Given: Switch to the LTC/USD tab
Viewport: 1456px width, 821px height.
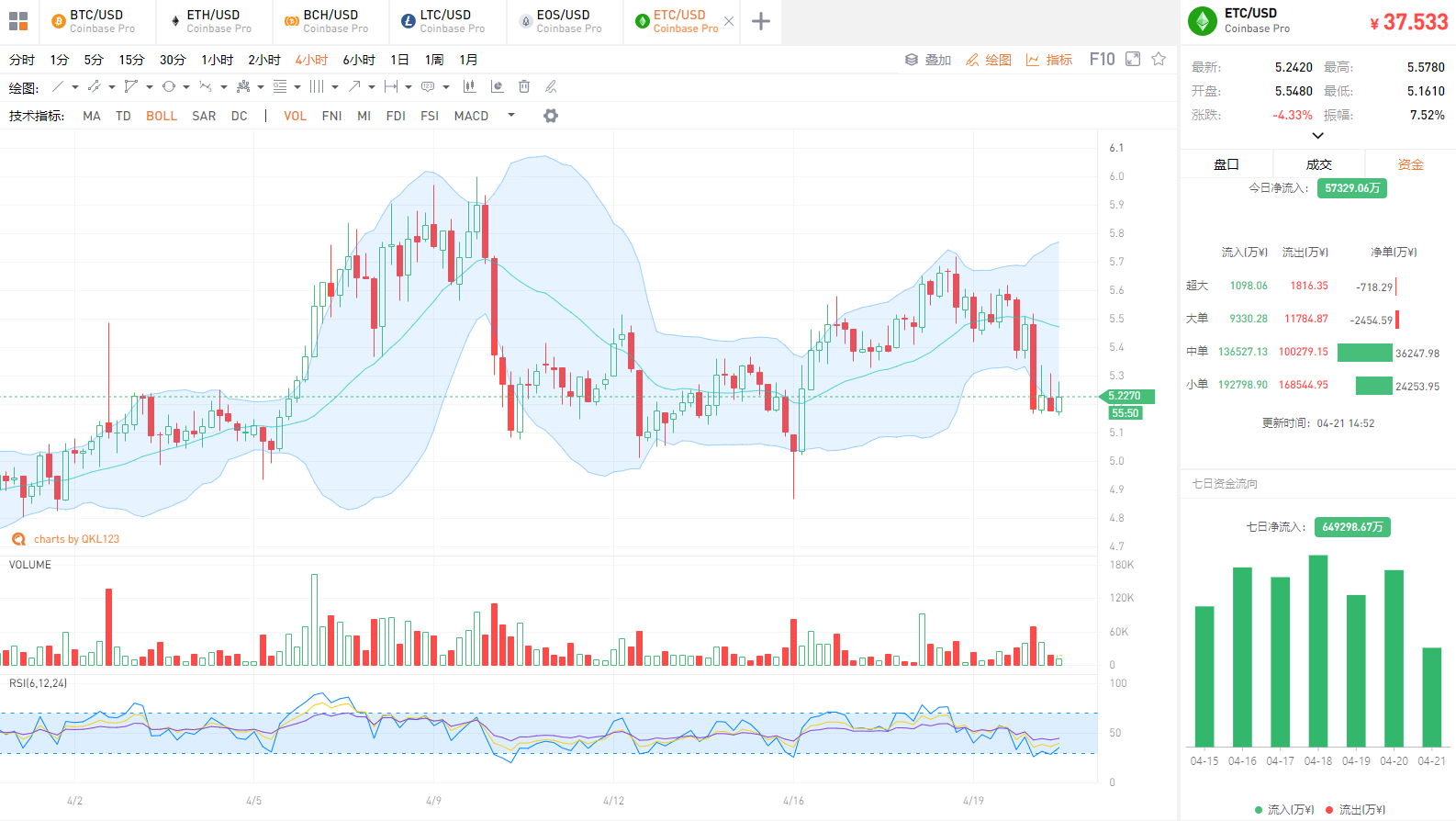Looking at the screenshot, I should tap(447, 21).
